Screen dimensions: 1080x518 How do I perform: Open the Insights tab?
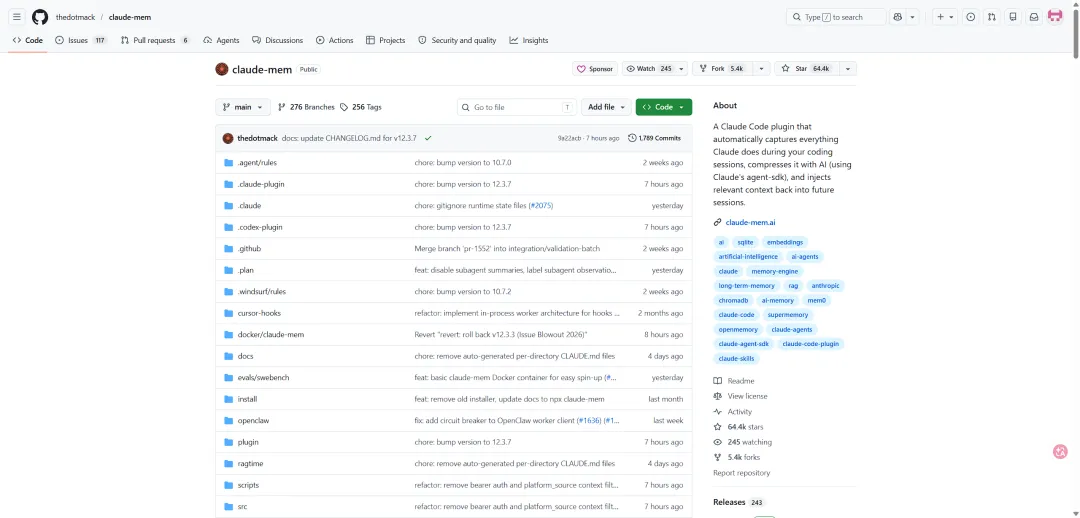[529, 41]
